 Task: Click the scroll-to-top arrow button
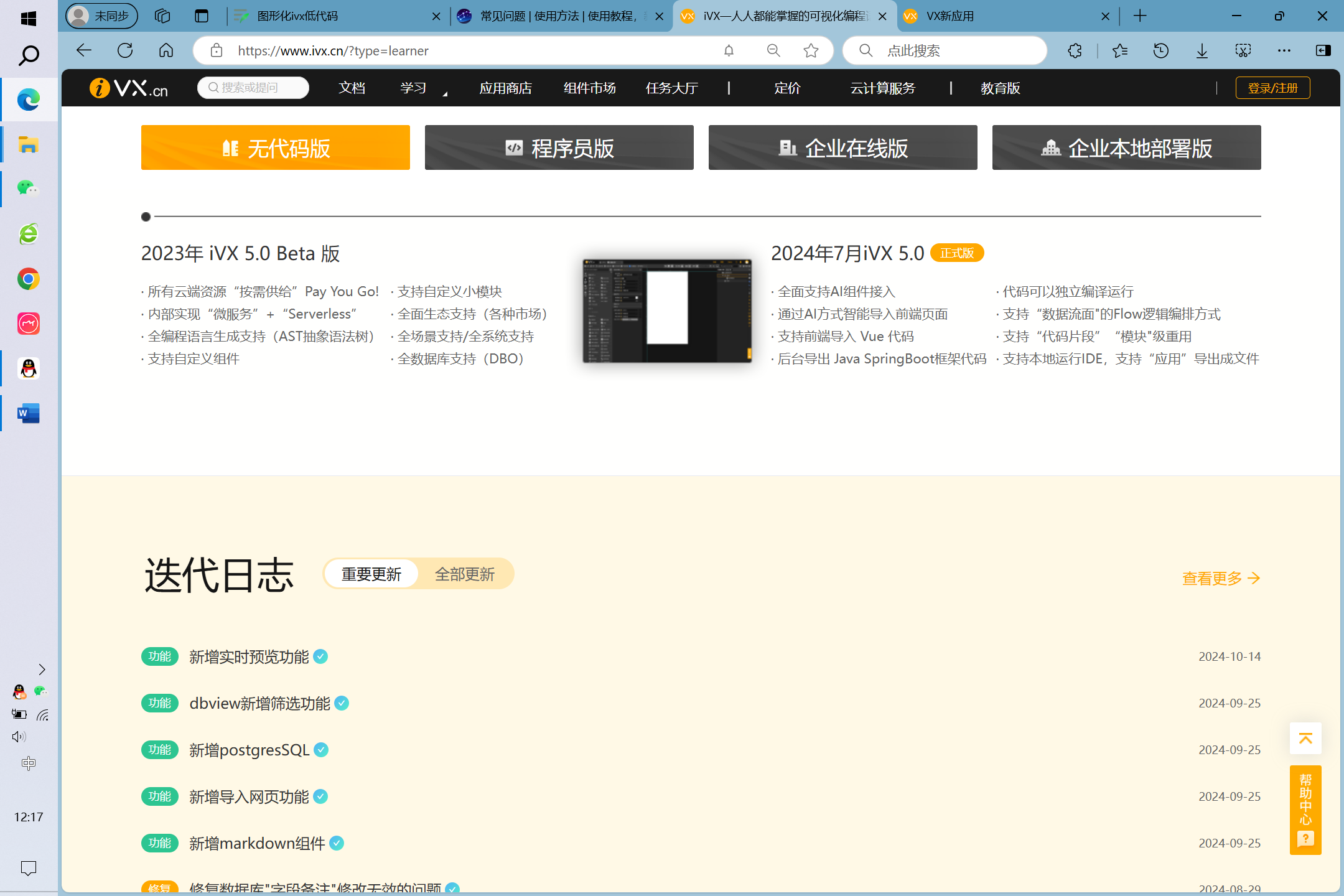(x=1305, y=738)
